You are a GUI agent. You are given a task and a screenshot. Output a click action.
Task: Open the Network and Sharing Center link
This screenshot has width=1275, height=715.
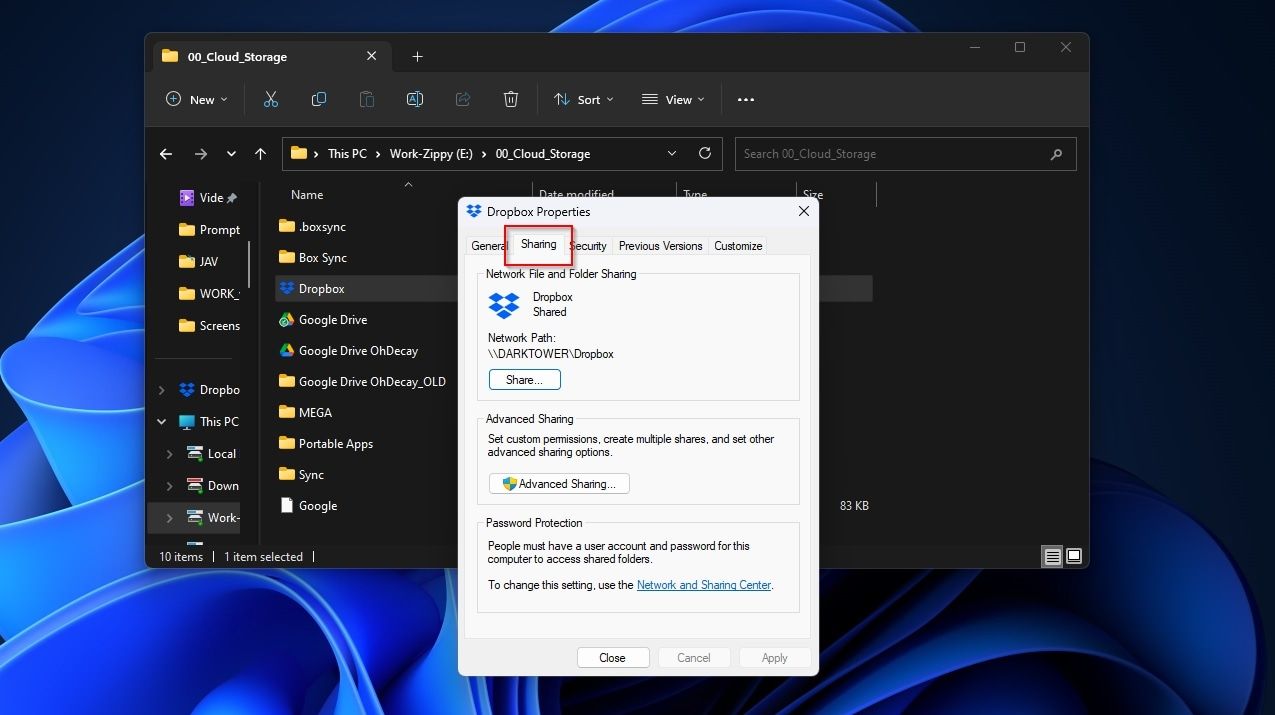(x=703, y=584)
